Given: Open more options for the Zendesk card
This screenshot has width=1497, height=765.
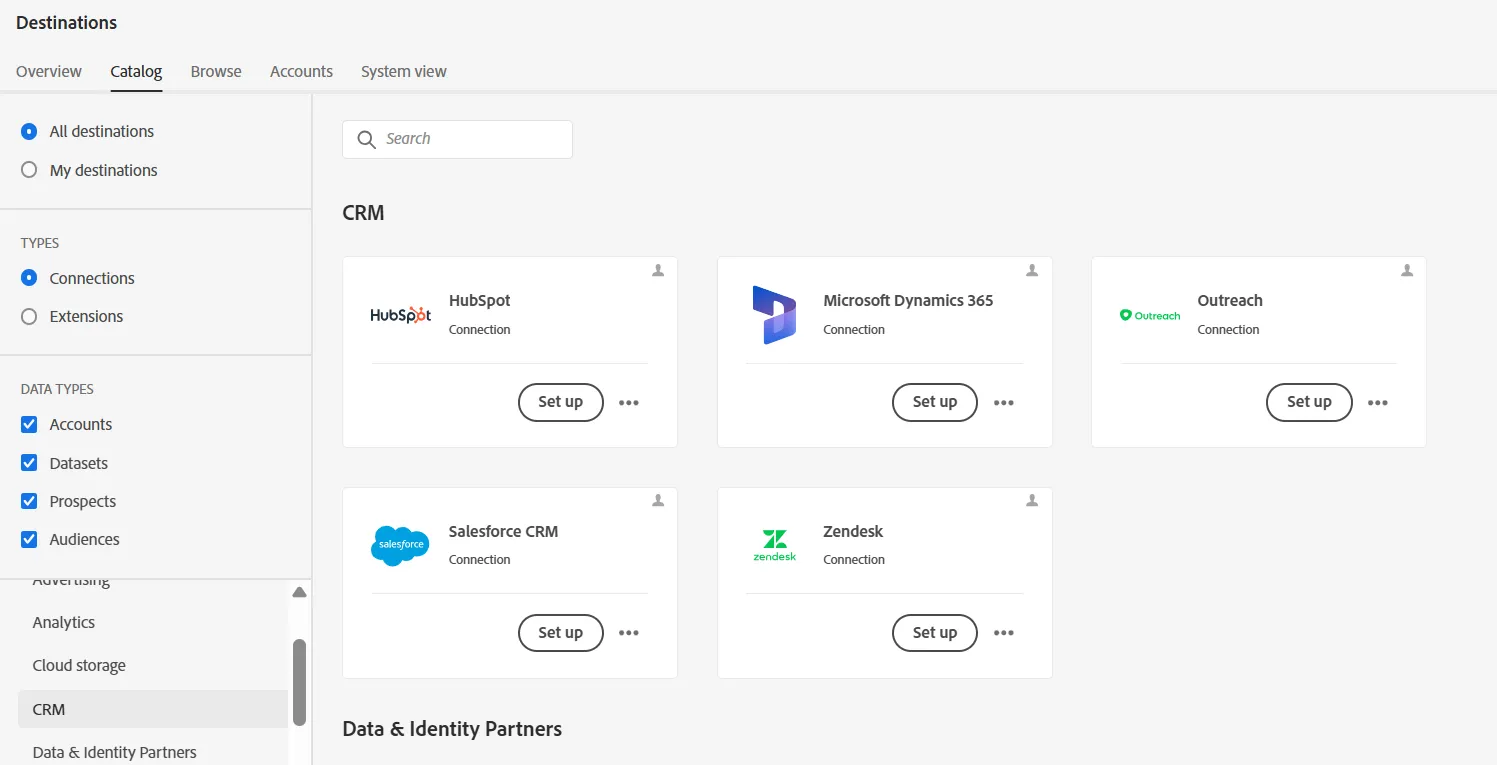Looking at the screenshot, I should pyautogui.click(x=1003, y=633).
